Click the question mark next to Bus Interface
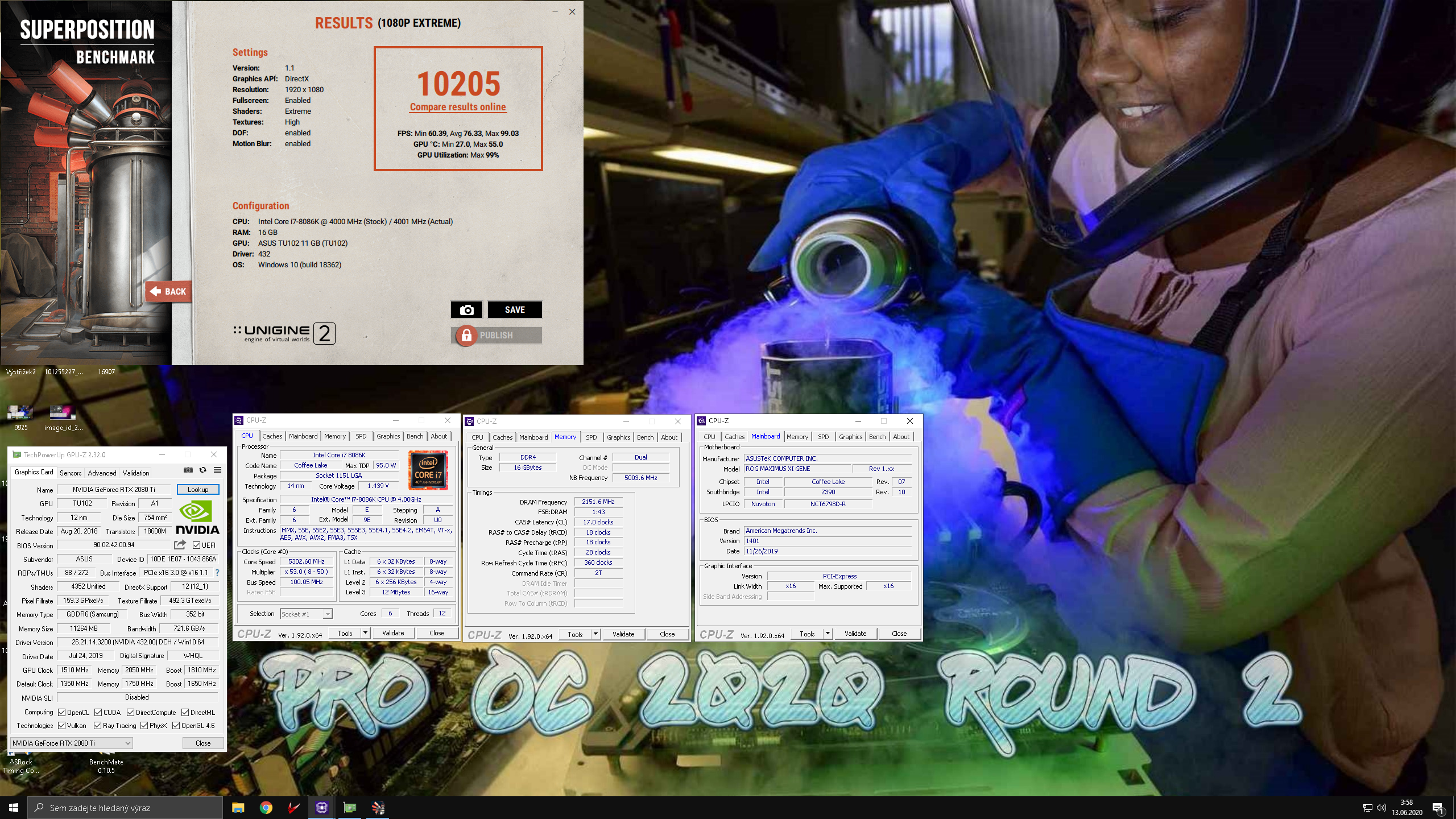 217,573
